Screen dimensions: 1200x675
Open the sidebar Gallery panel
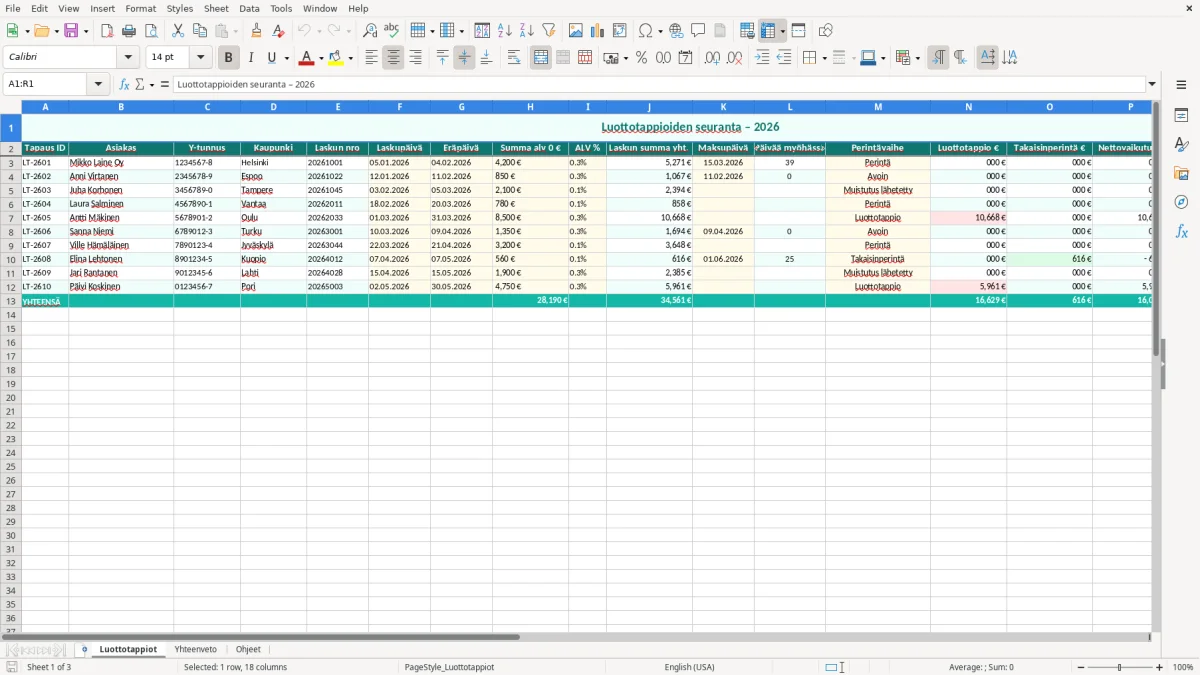1181,173
